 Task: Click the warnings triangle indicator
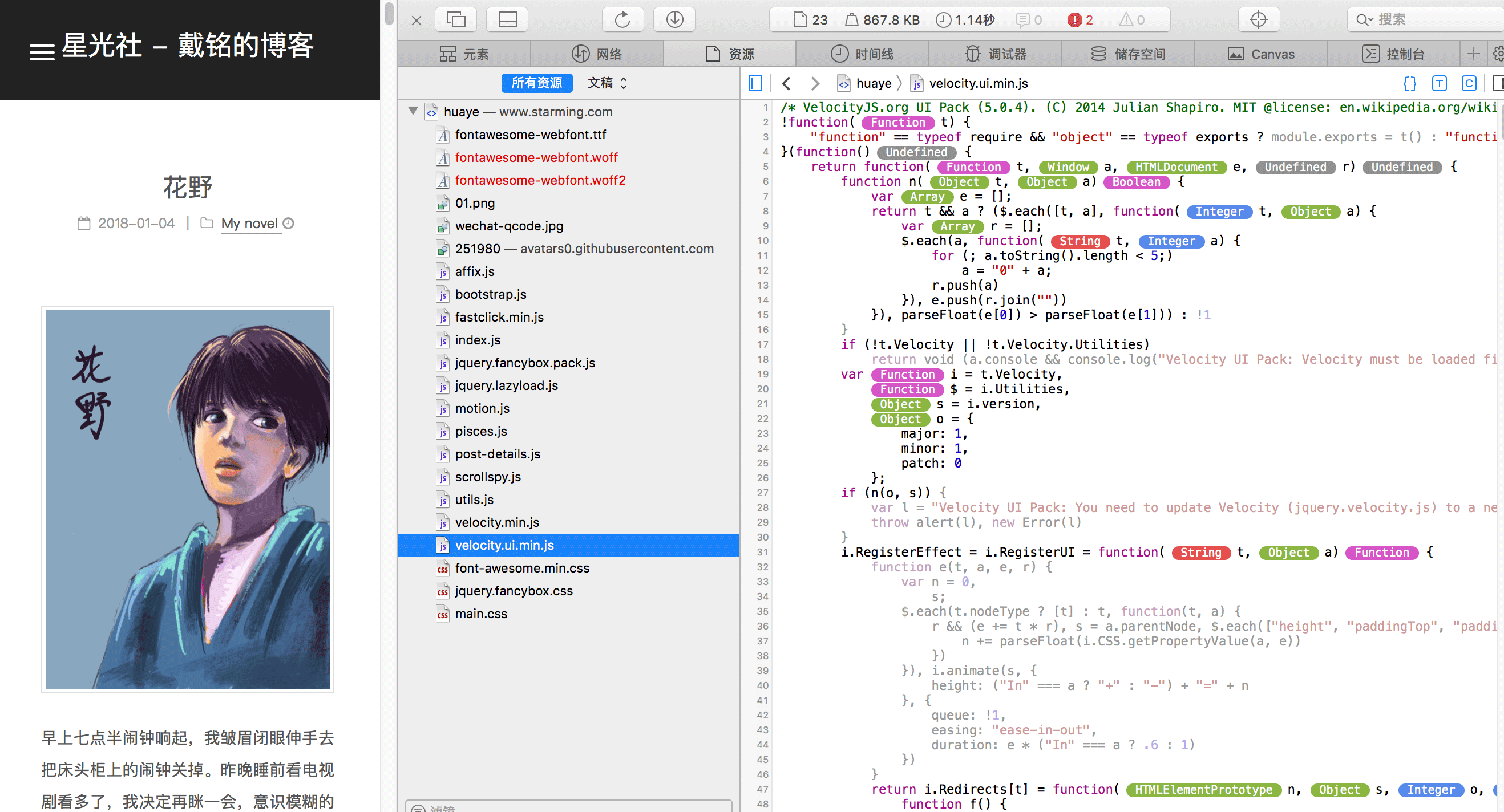point(1131,21)
